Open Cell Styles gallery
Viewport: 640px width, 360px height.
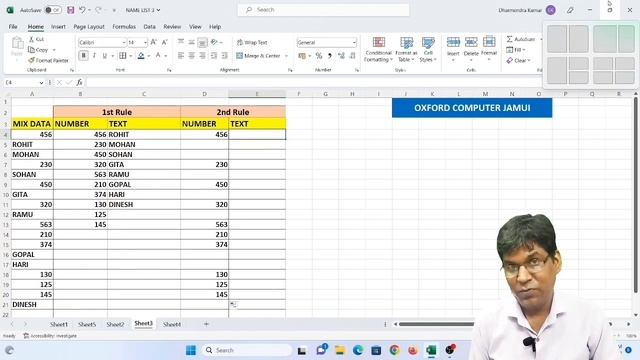point(428,49)
